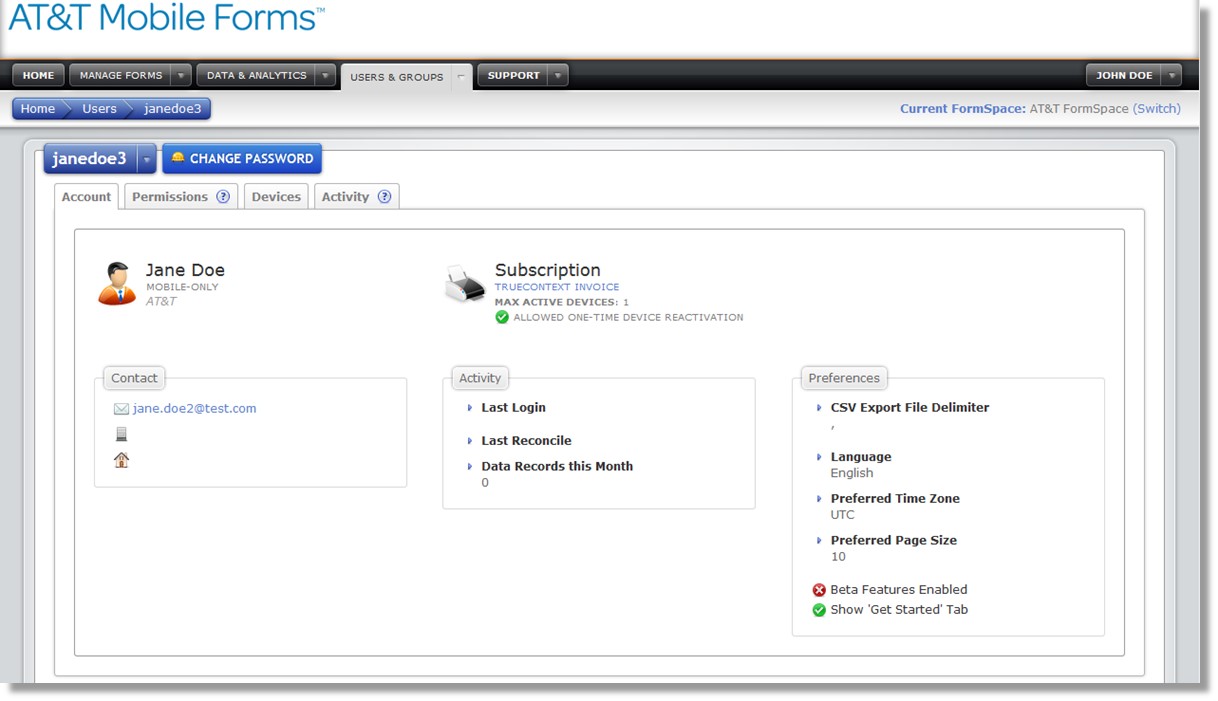1218x701 pixels.
Task: Click the Beta Features Enabled text
Action: pos(899,590)
